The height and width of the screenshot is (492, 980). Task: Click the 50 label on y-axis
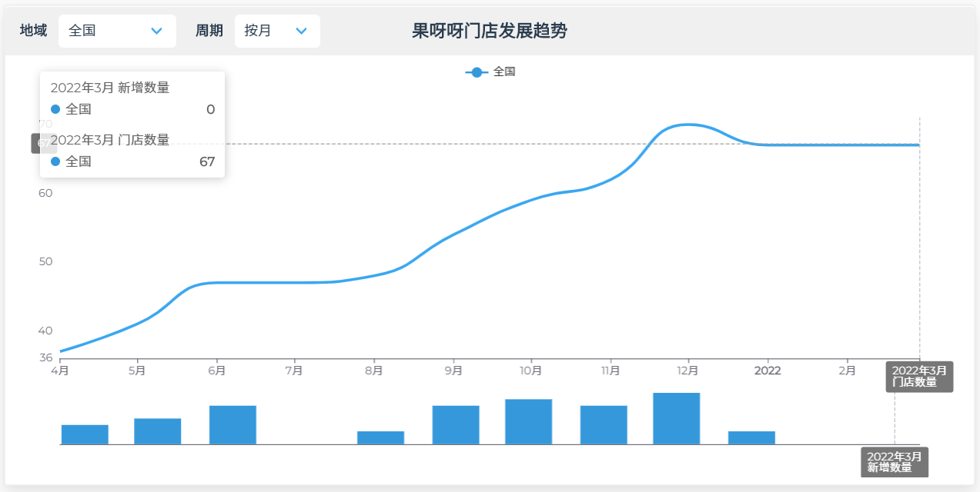[x=45, y=261]
